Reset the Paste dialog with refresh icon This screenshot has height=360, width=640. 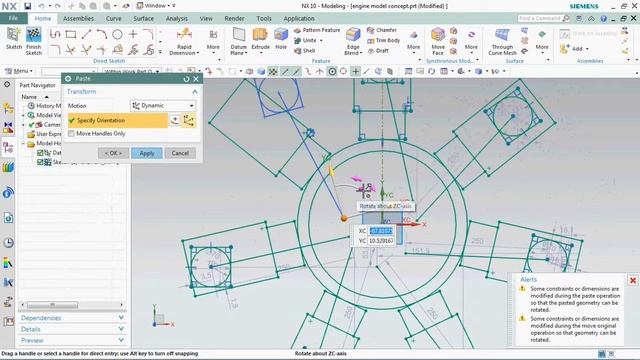pos(187,79)
